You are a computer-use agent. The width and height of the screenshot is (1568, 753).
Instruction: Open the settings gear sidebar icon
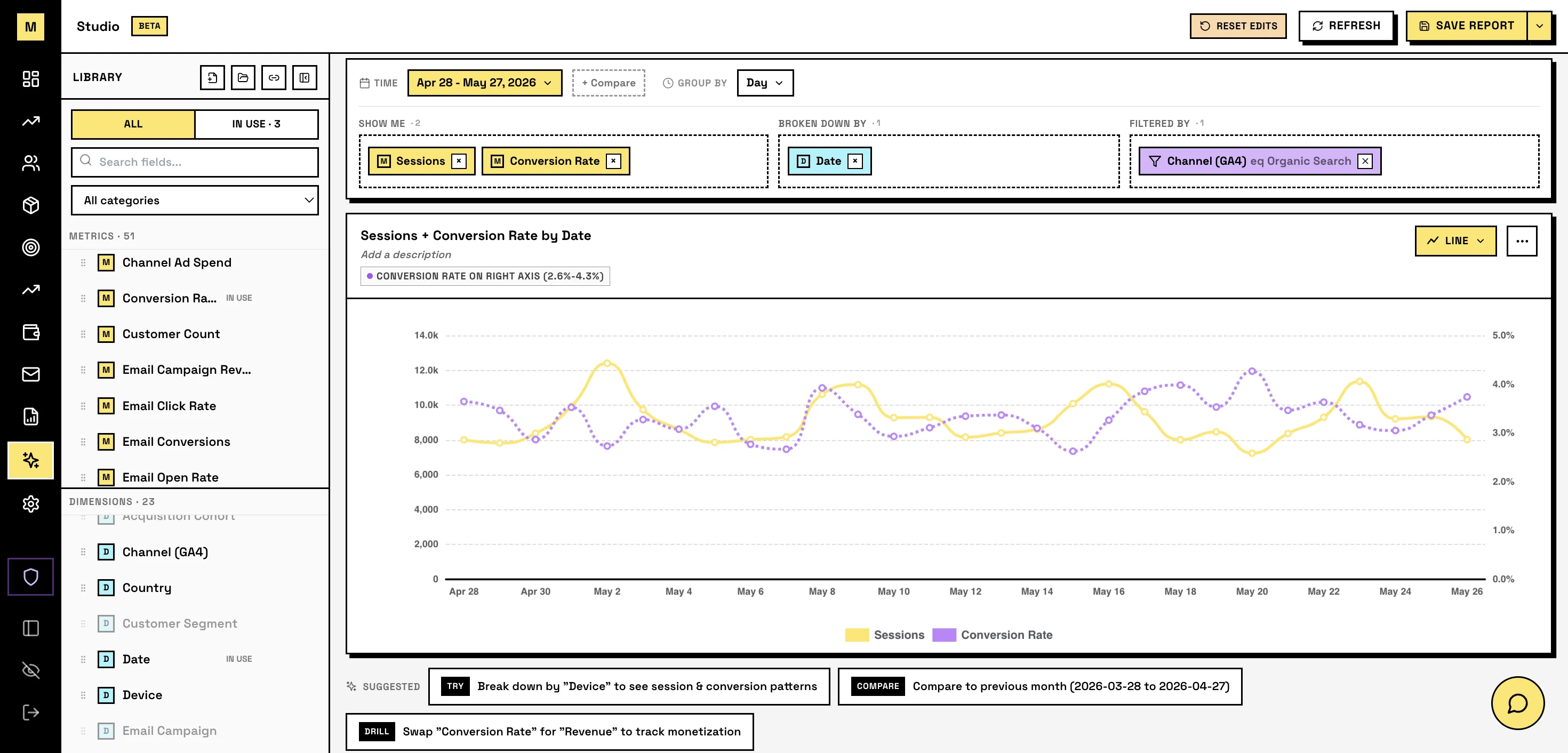click(30, 504)
